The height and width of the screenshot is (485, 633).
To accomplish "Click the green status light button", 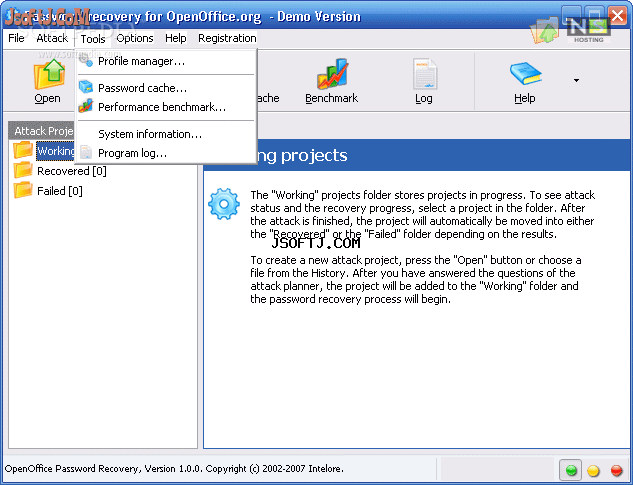I will [x=571, y=470].
